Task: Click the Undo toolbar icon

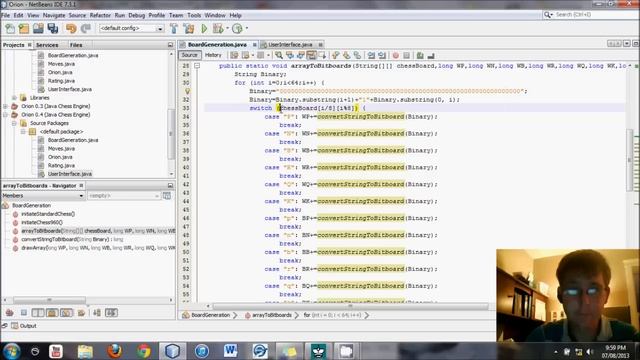Action: click(x=71, y=28)
